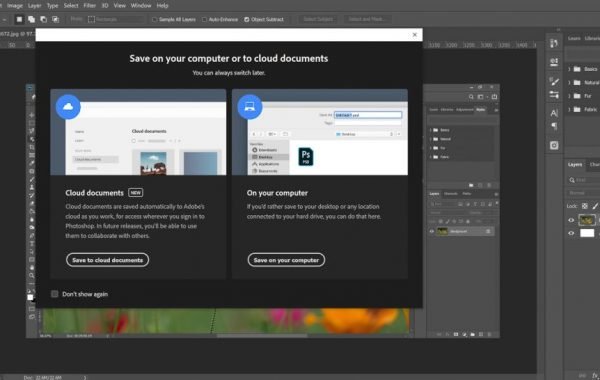Open the Brush Settings panel icon
Viewport: 600px width, 380px height.
[554, 81]
